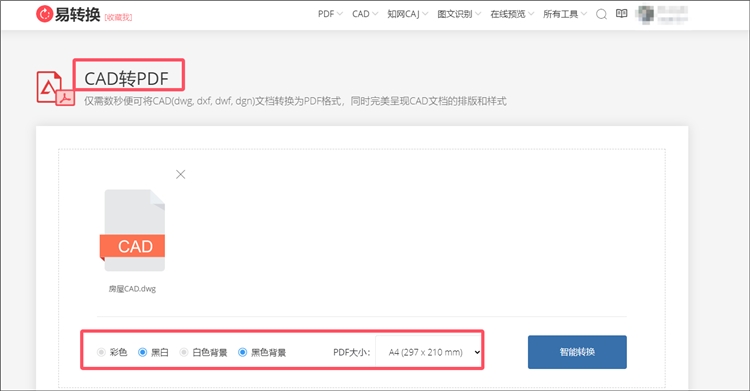
Task: Expand the 图文识别 menu
Action: 459,14
